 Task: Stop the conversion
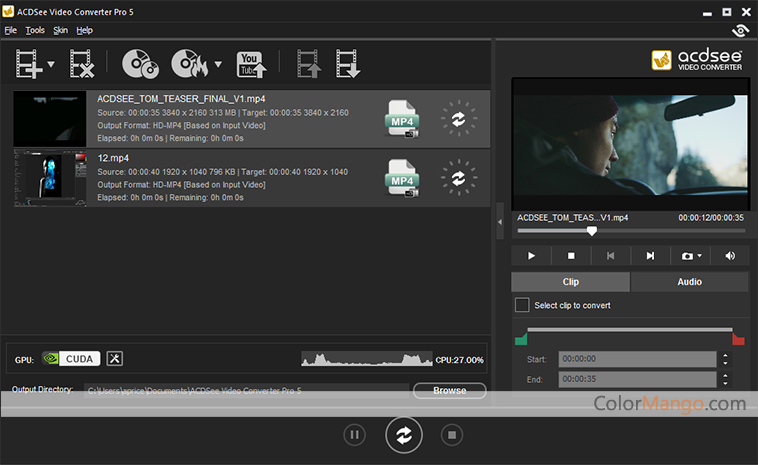tap(452, 435)
